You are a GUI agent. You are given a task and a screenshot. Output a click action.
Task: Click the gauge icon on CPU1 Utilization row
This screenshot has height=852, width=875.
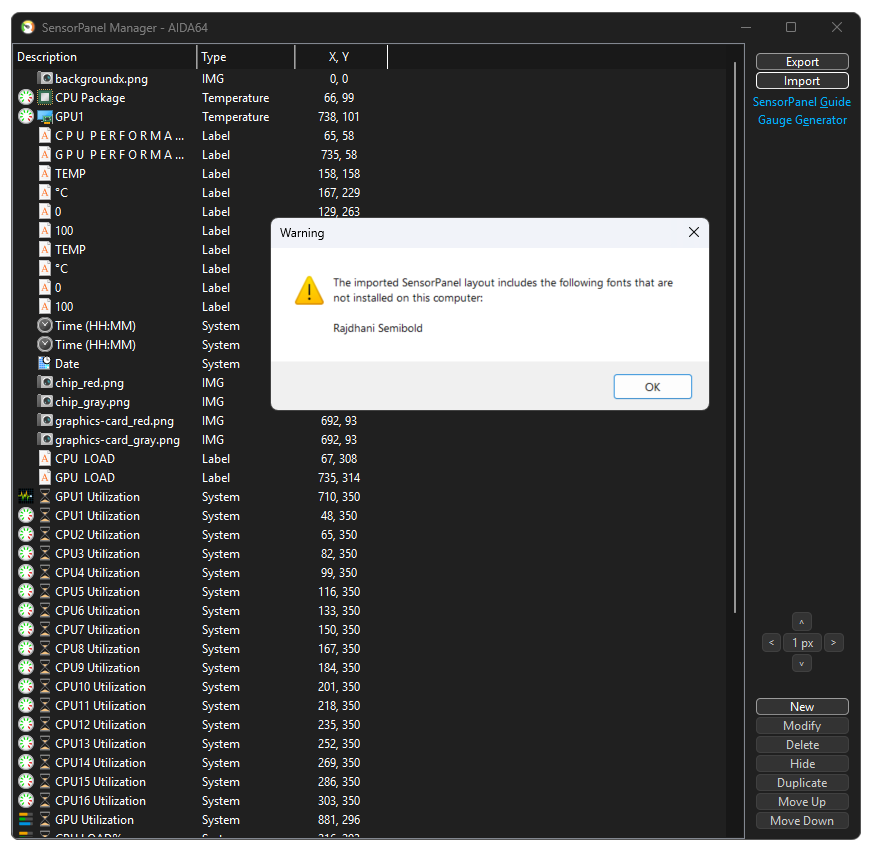pos(26,516)
